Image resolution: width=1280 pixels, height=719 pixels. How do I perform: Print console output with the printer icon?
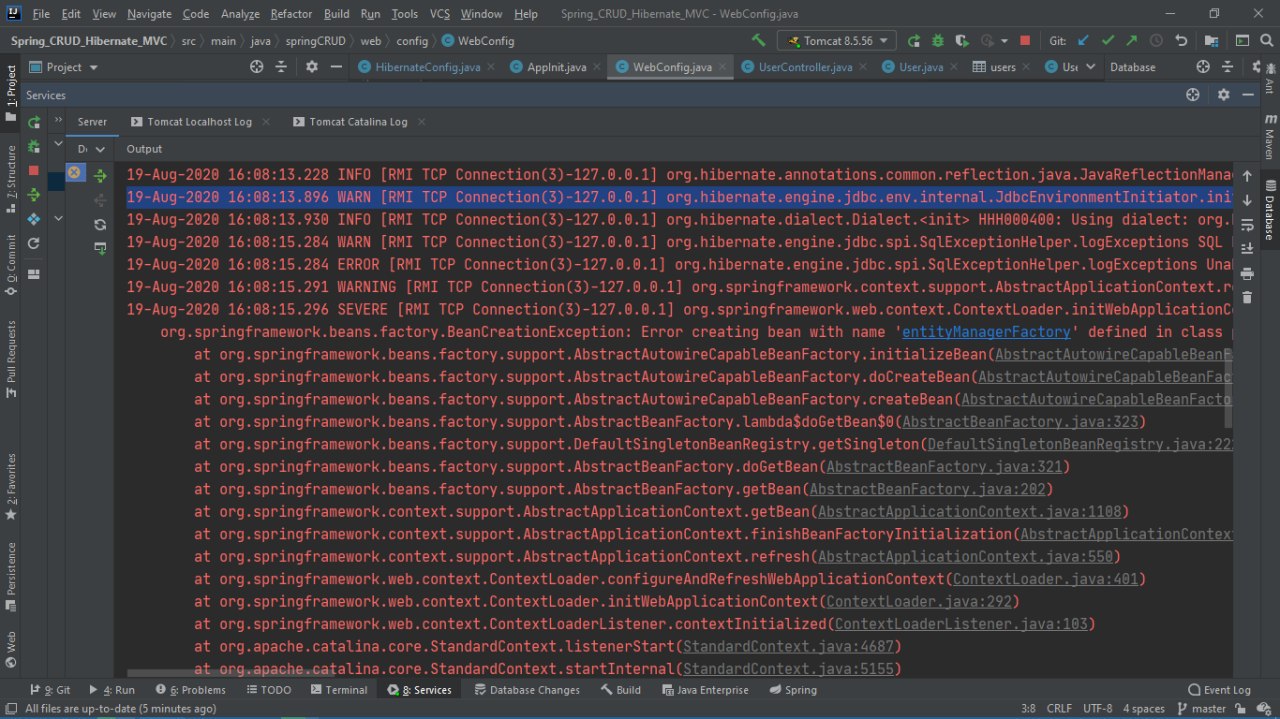click(1247, 273)
